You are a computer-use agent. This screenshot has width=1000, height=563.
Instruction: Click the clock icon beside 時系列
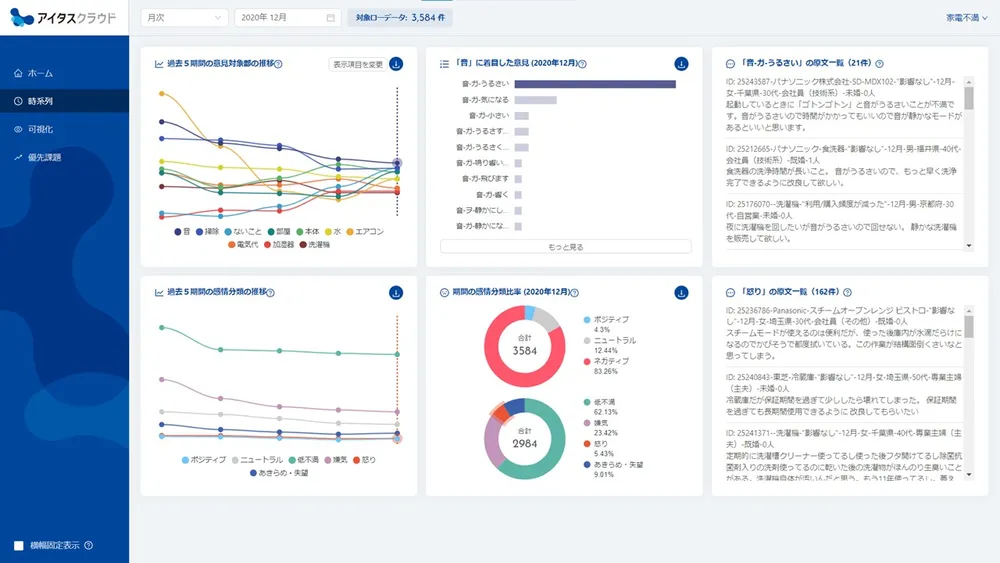(x=18, y=101)
